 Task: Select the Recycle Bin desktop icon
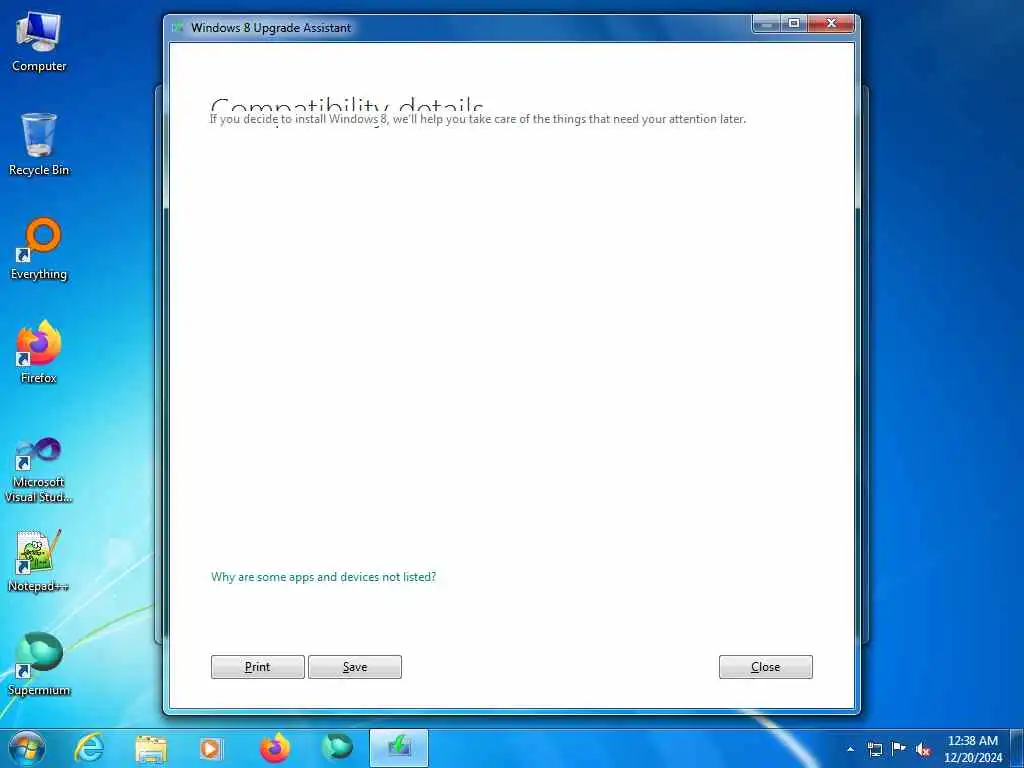click(x=39, y=145)
